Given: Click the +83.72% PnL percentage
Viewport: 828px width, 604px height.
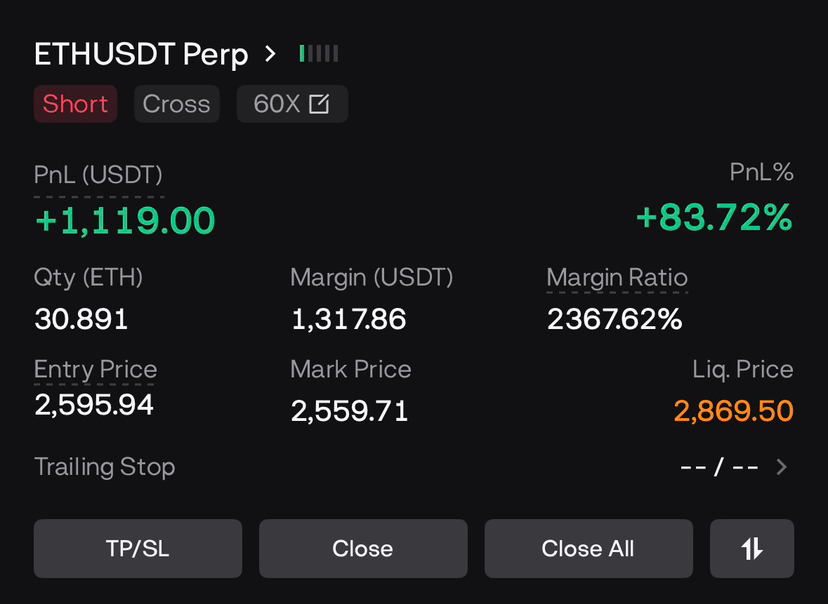Looking at the screenshot, I should coord(714,218).
